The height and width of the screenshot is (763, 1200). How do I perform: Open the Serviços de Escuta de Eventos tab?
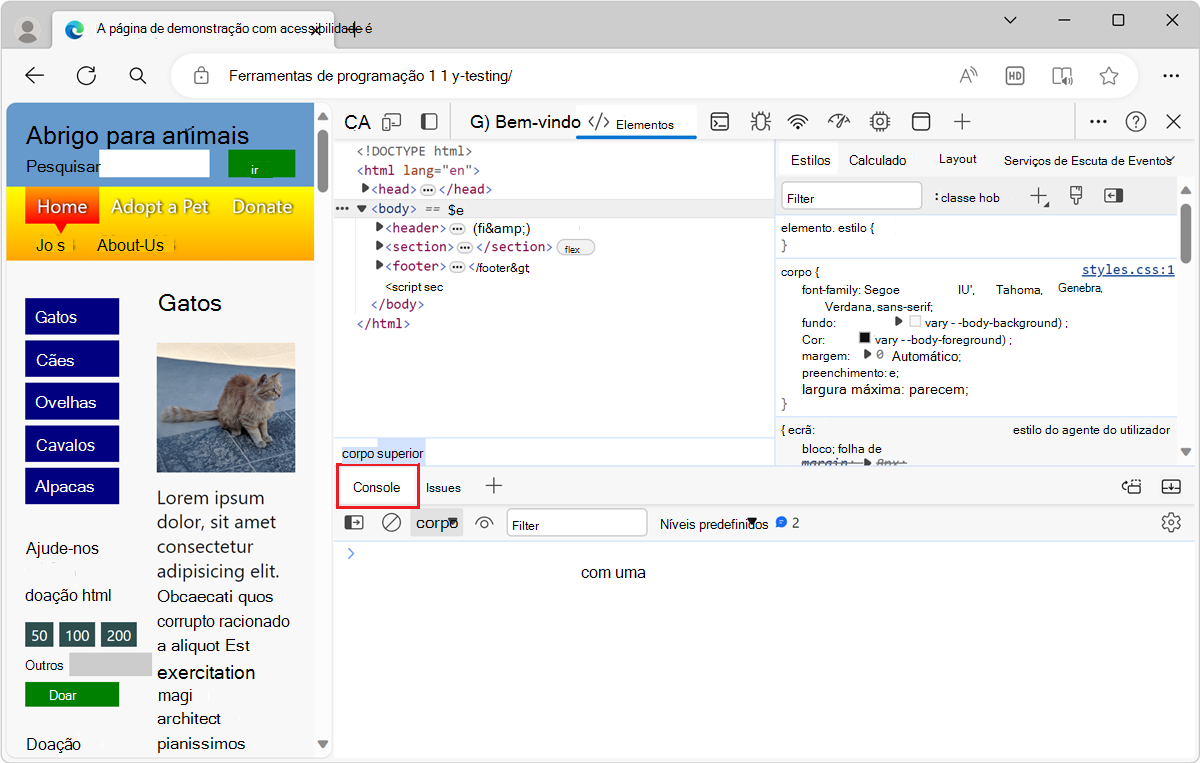pyautogui.click(x=1087, y=160)
